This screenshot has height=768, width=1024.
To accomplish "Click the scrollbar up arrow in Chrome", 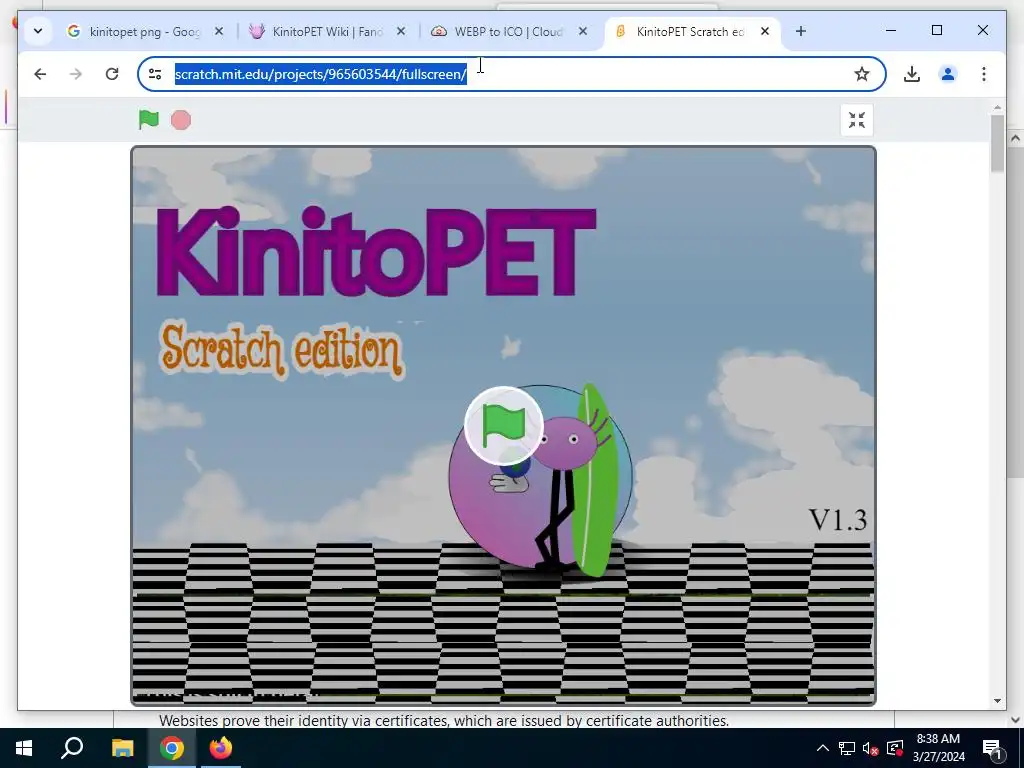I will tap(997, 107).
